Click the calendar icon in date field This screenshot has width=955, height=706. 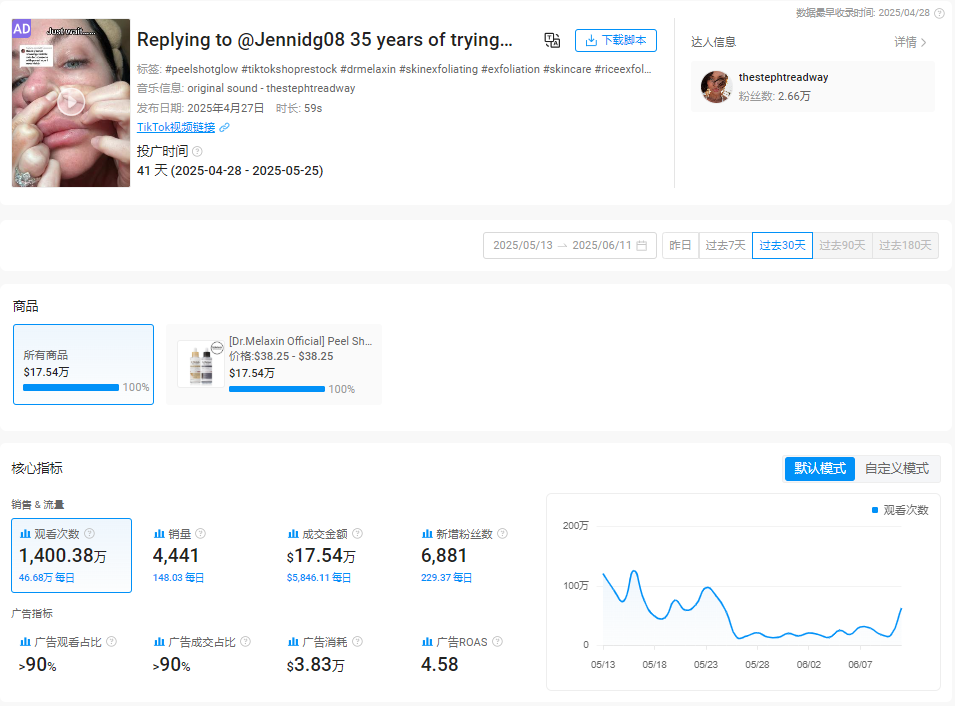click(x=641, y=245)
